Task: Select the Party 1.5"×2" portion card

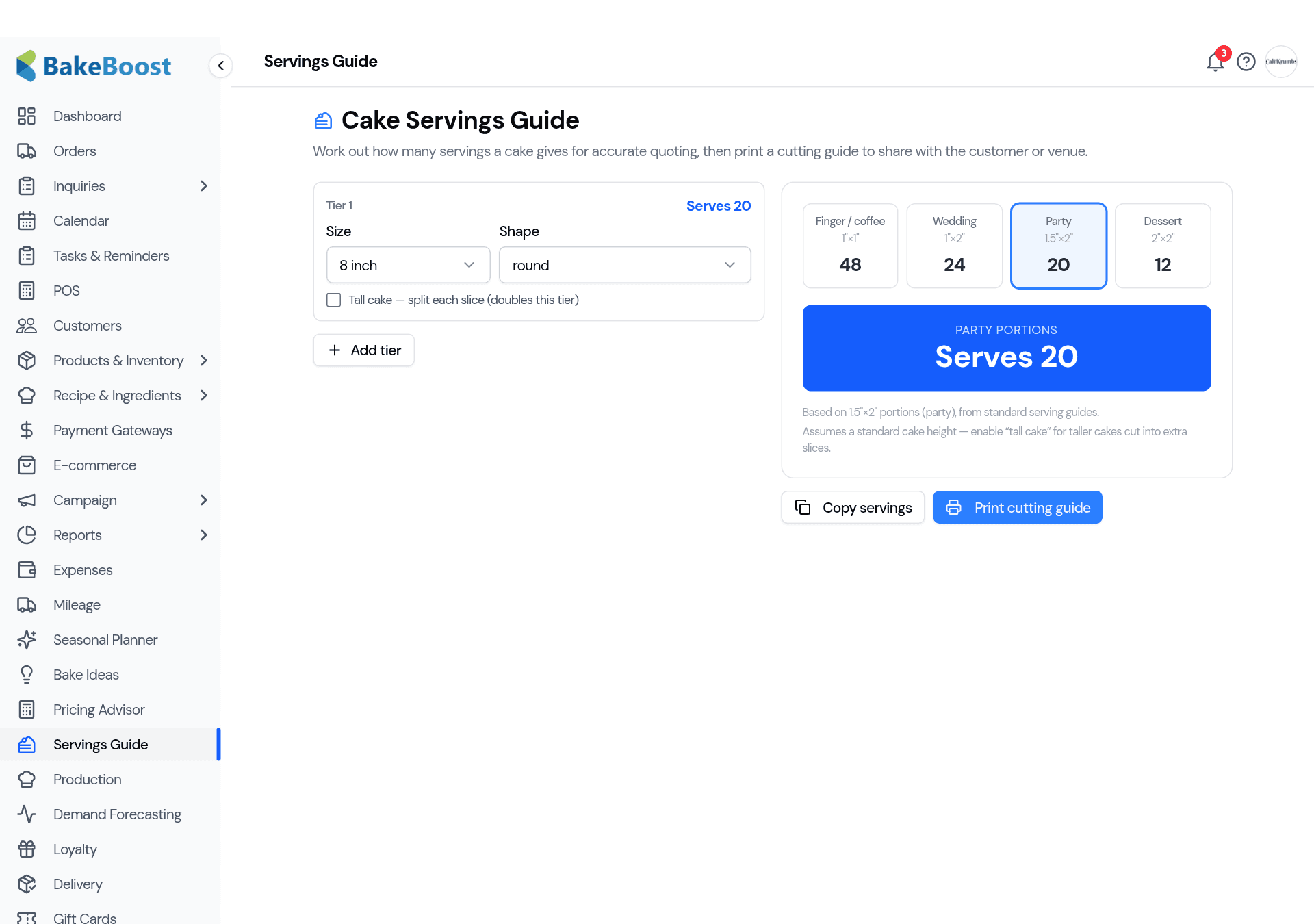Action: tap(1058, 246)
